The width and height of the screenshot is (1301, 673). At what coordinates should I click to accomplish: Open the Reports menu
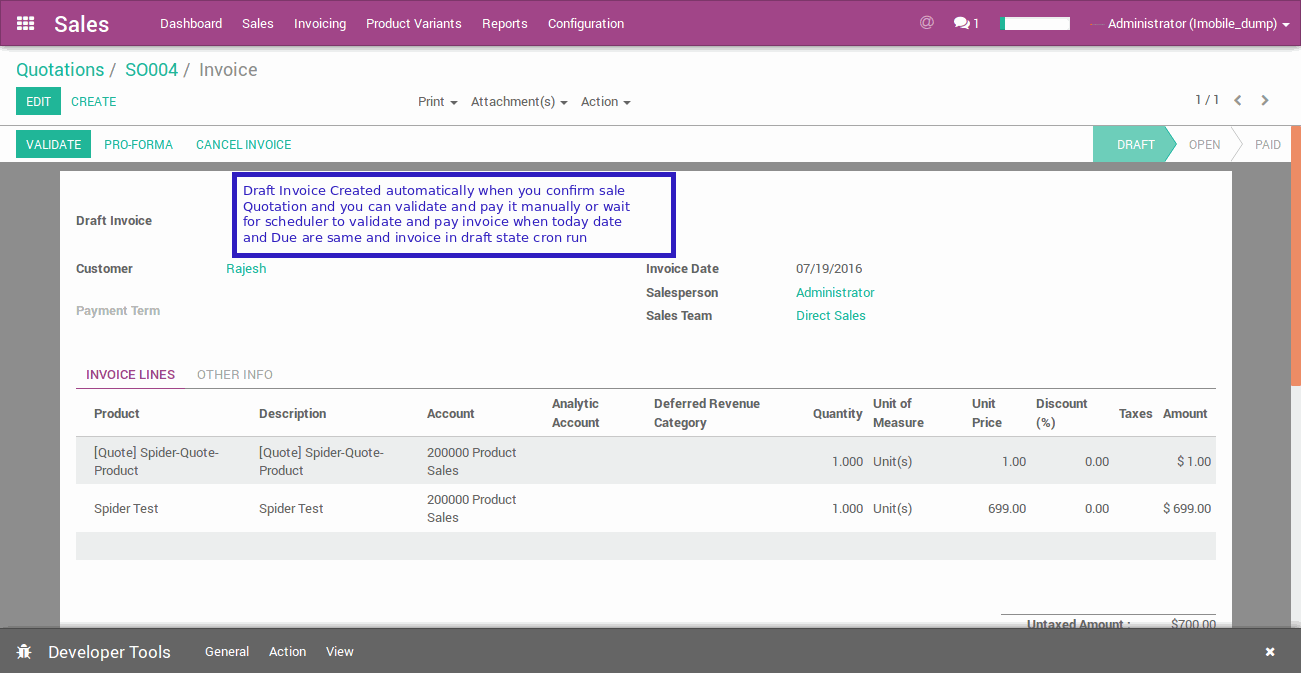504,23
